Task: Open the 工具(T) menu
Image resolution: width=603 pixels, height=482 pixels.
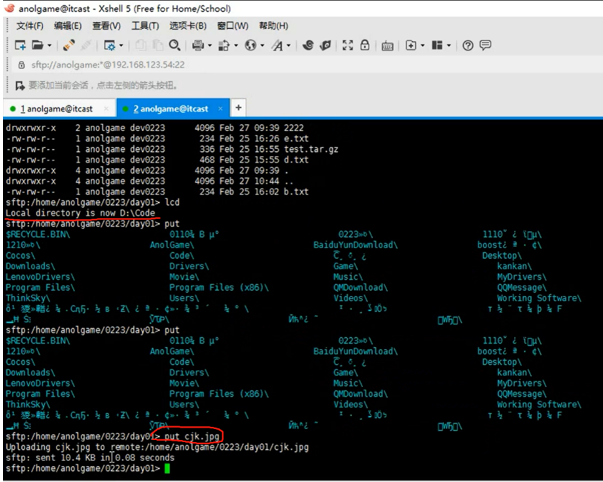Action: pos(145,26)
